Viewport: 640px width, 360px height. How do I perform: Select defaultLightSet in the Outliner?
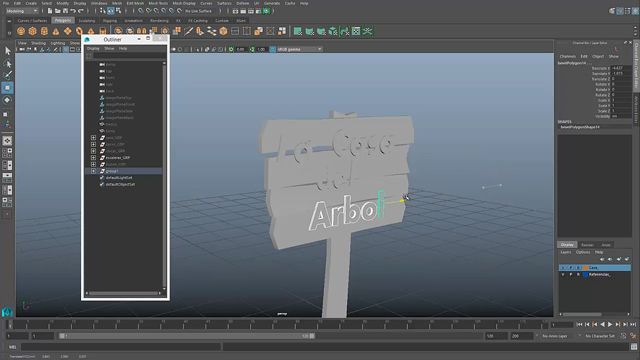[x=119, y=178]
